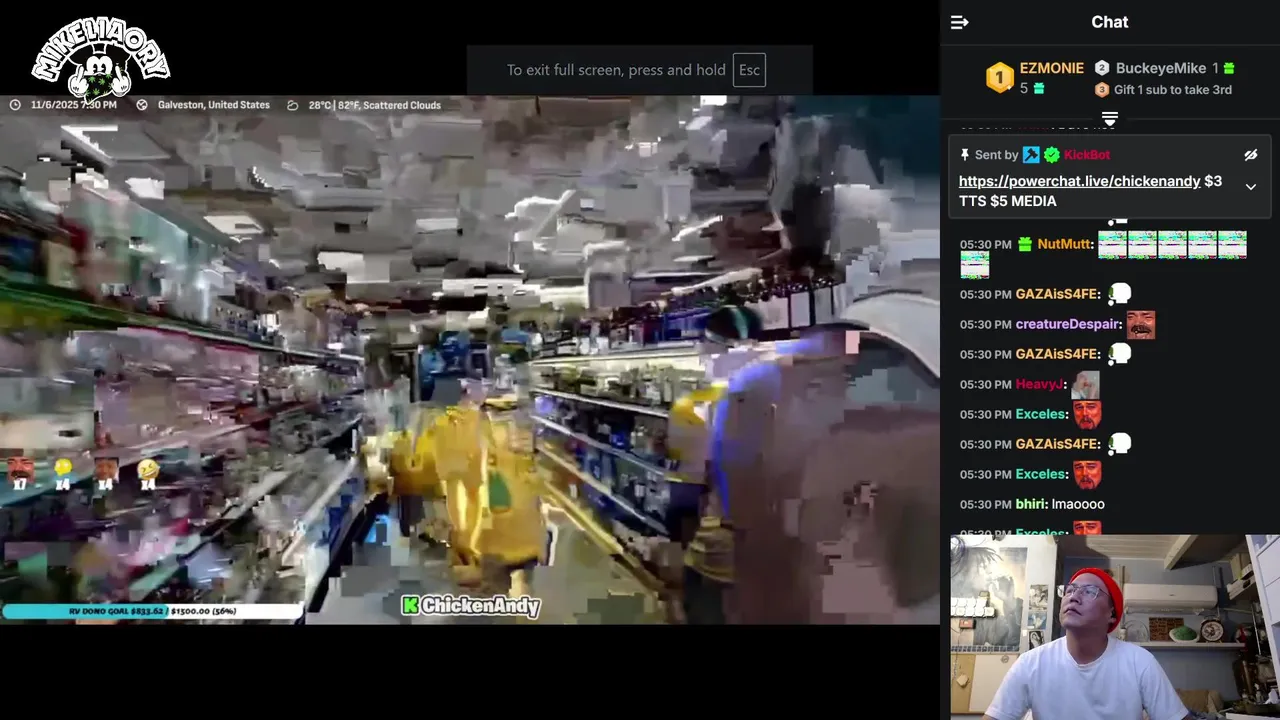Screen dimensions: 1280x720
Task: Click the clock icon in stream overlay
Action: coord(15,105)
